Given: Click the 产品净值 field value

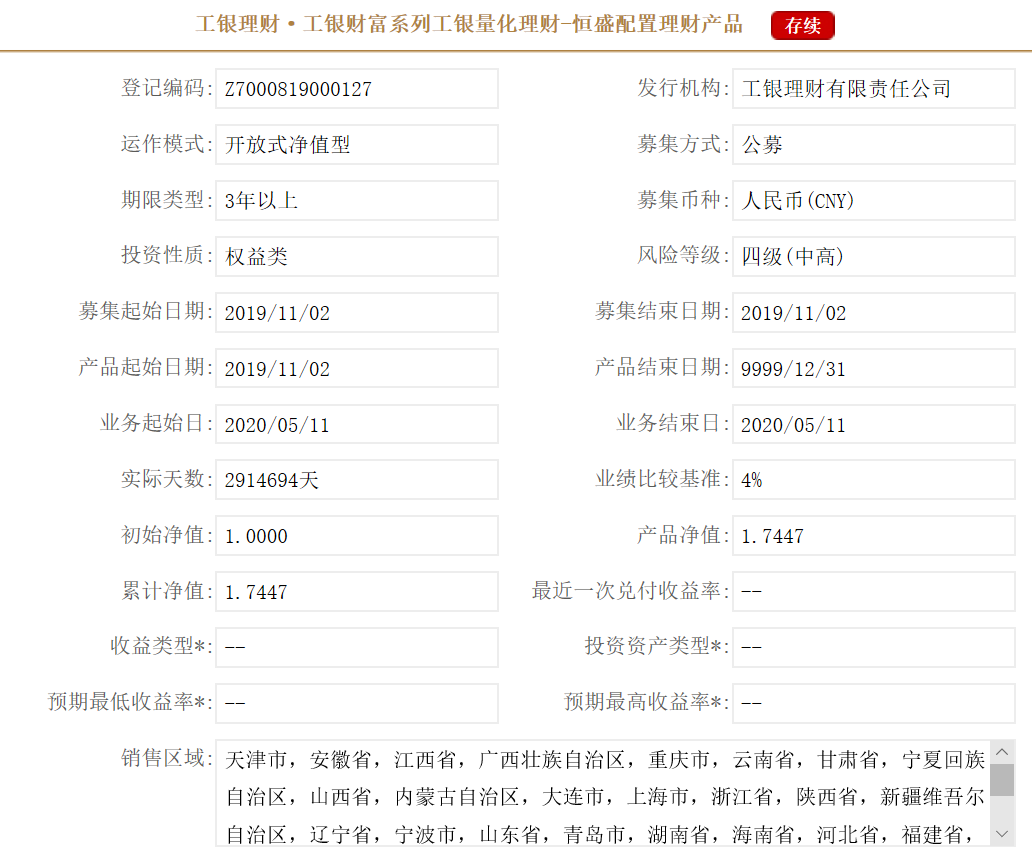Looking at the screenshot, I should coord(873,535).
